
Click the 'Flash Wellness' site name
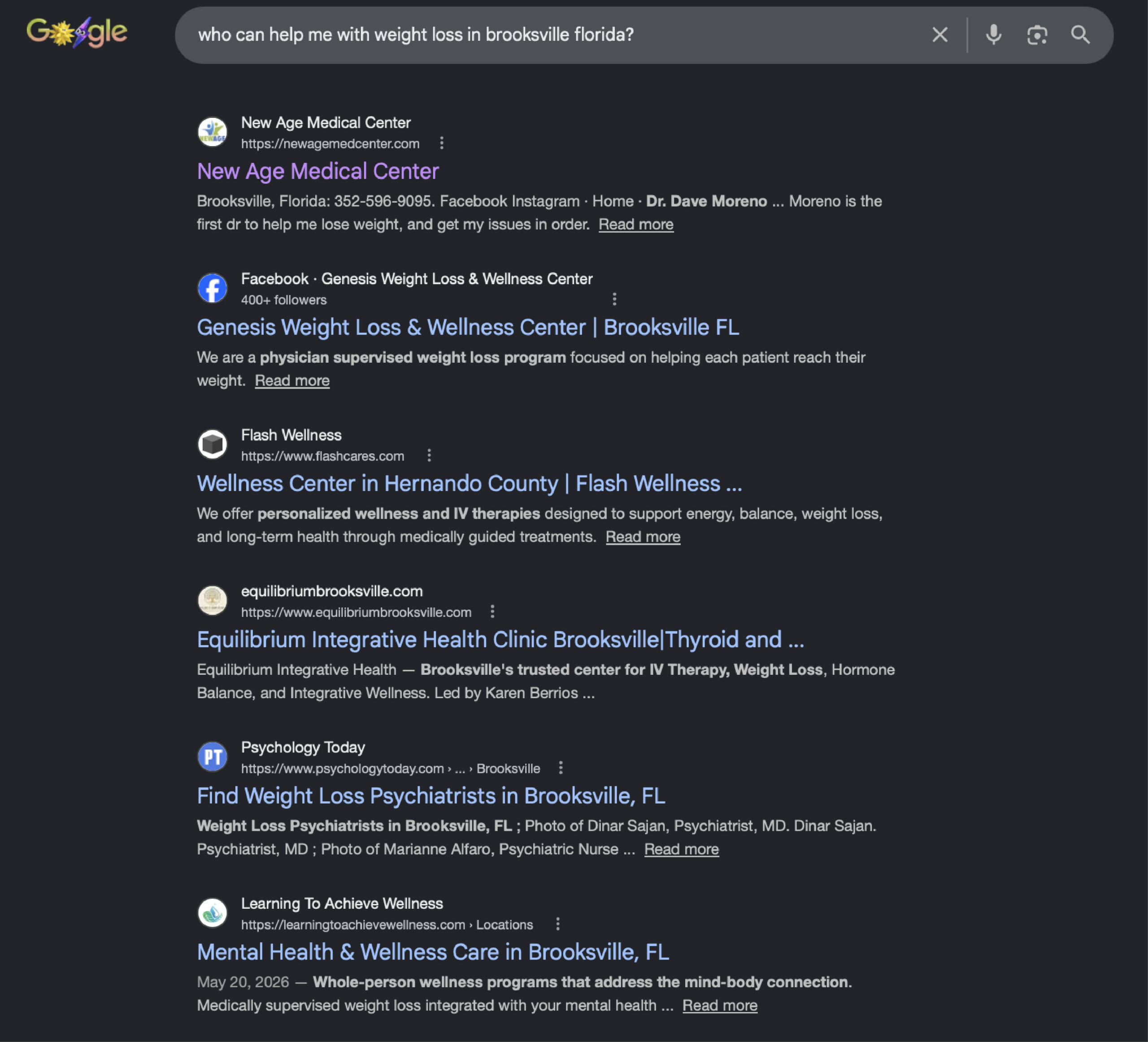pyautogui.click(x=291, y=435)
